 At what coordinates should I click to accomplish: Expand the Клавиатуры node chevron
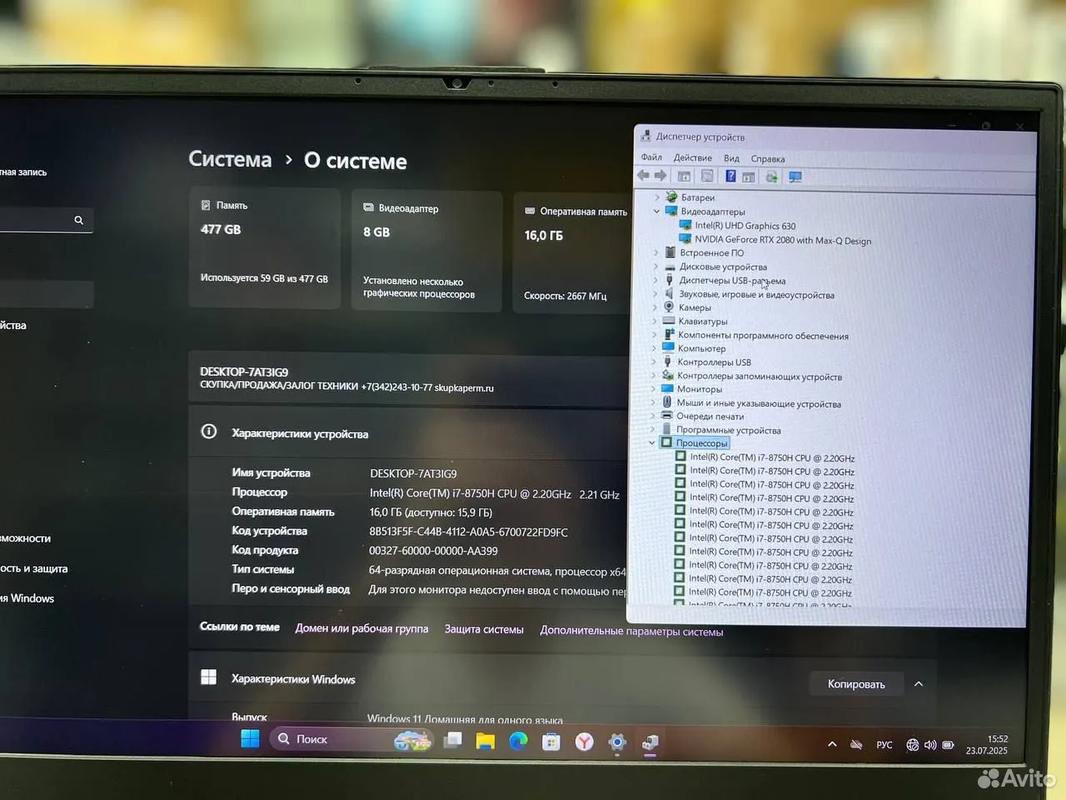[655, 321]
